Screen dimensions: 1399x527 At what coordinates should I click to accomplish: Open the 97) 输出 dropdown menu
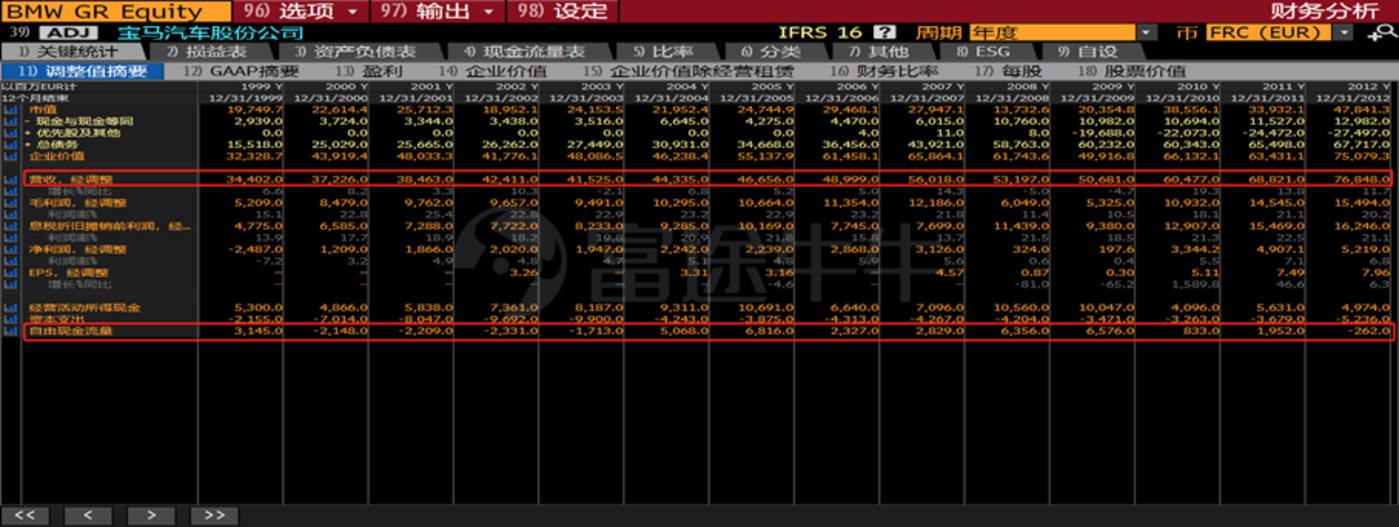pos(438,11)
